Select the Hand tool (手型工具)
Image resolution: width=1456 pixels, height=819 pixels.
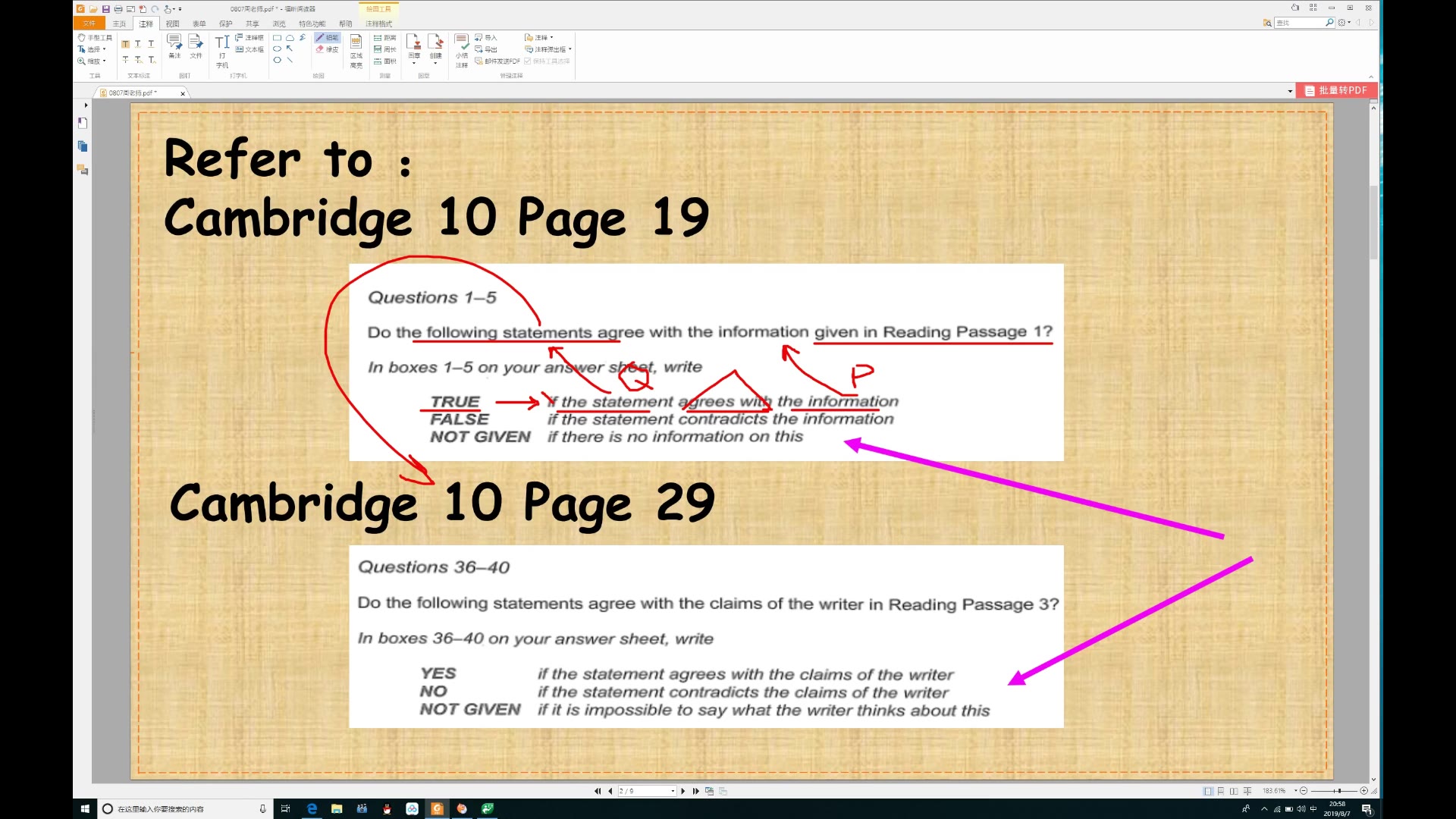[x=95, y=37]
